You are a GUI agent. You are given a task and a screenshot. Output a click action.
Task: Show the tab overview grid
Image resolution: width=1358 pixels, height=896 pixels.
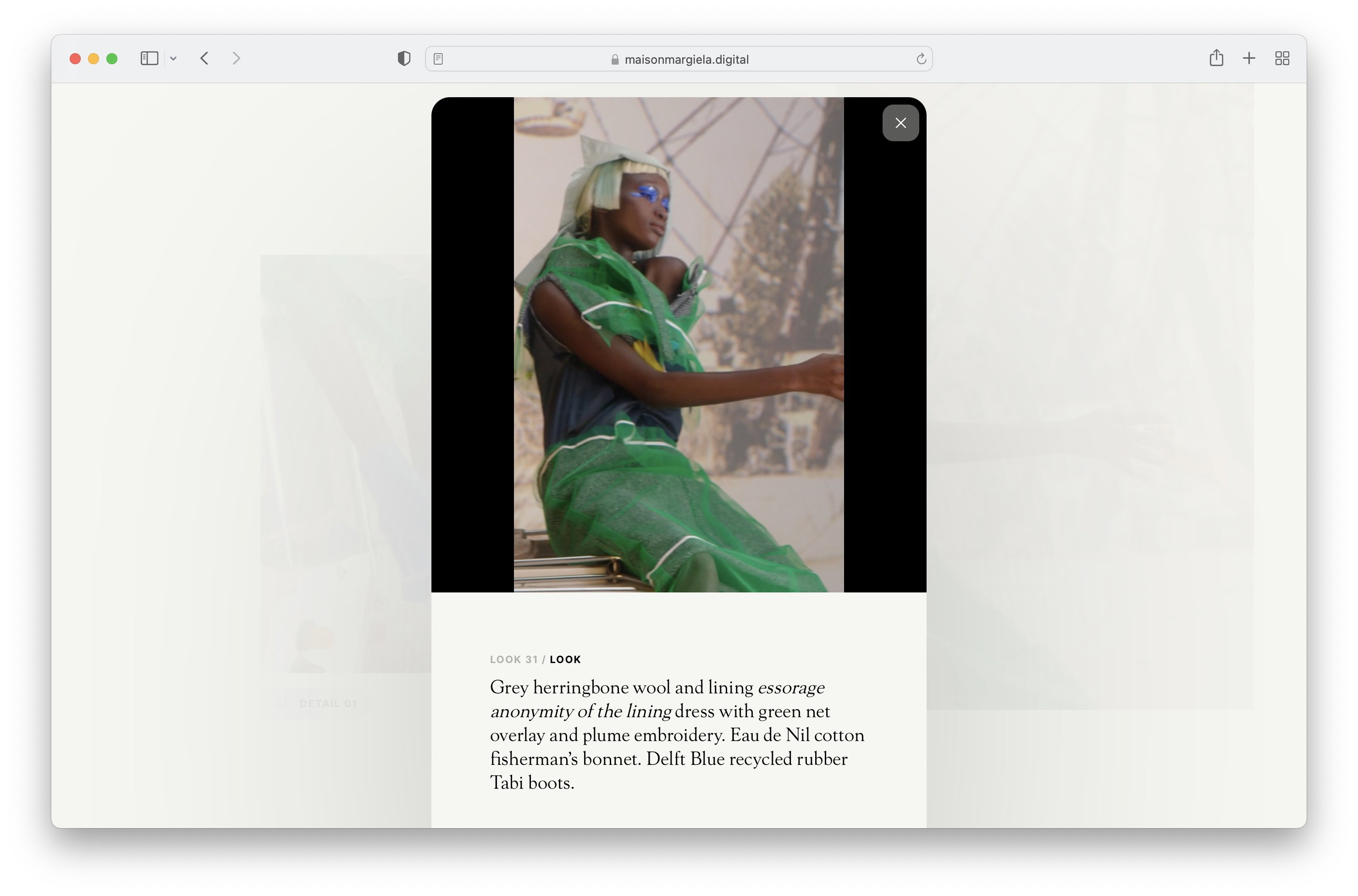click(x=1282, y=58)
